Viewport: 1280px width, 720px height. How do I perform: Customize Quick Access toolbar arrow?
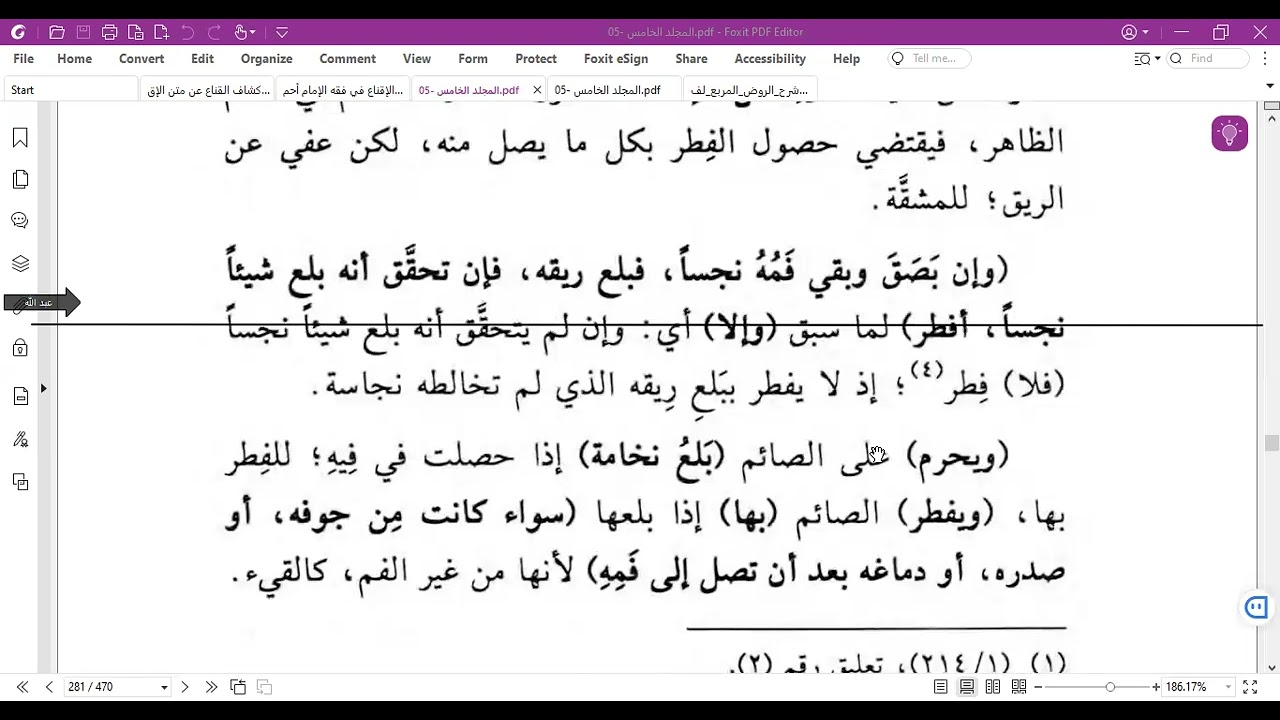[x=282, y=32]
